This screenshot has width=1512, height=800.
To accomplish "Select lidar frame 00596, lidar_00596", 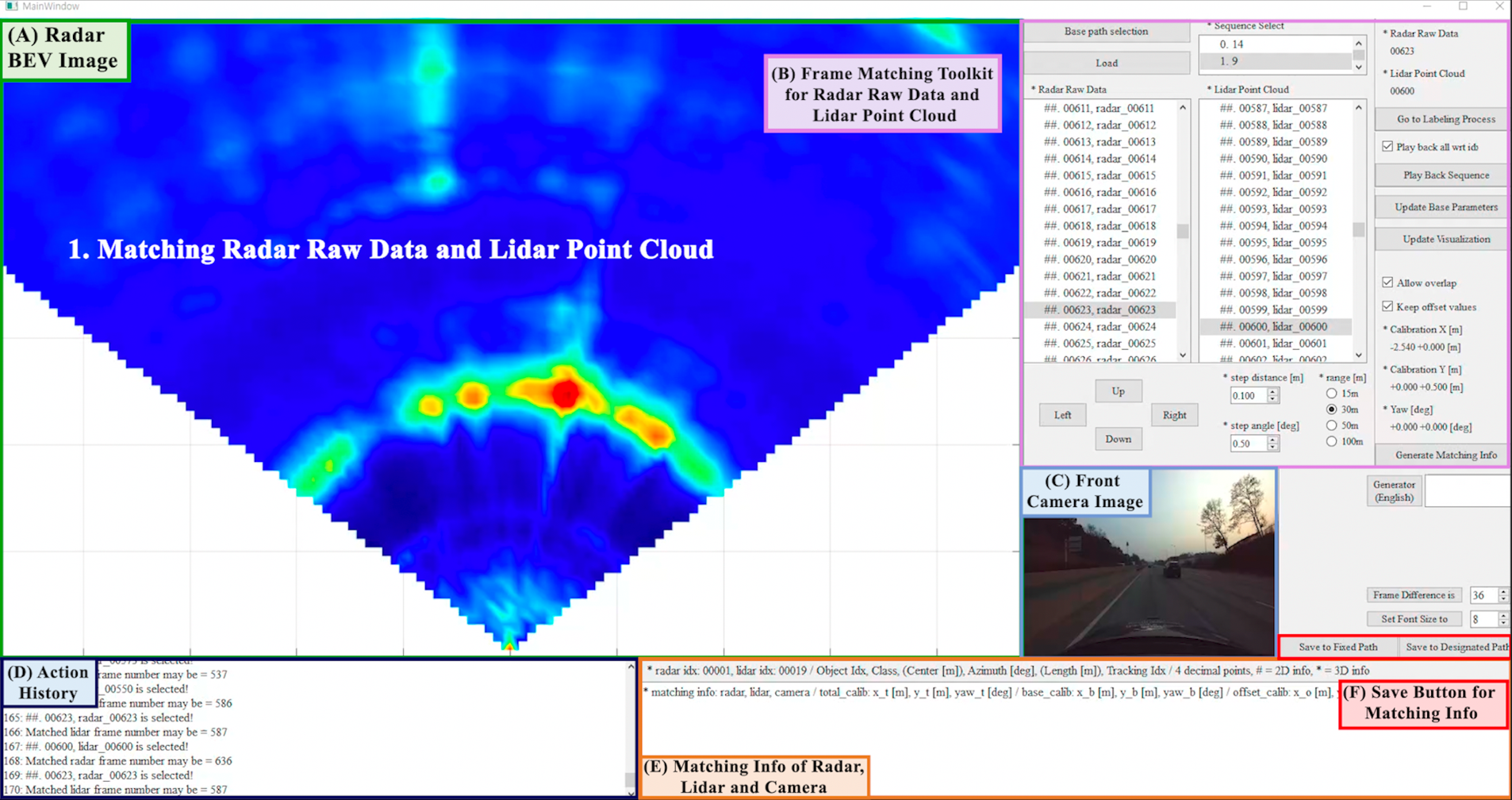I will (x=1276, y=260).
